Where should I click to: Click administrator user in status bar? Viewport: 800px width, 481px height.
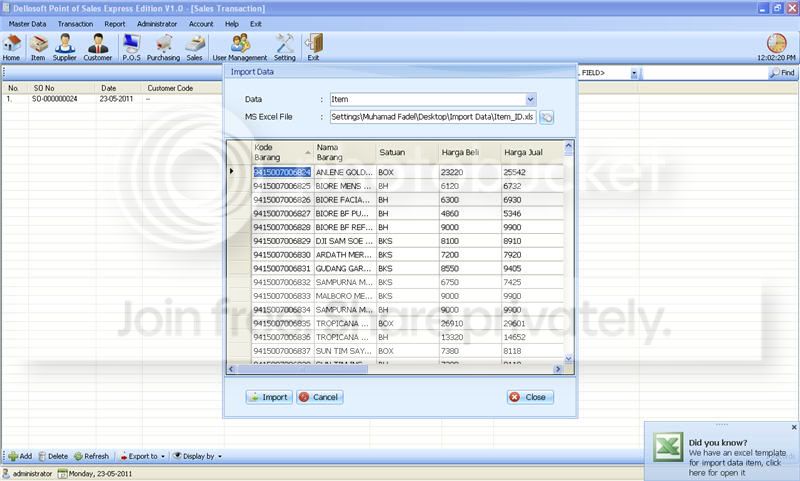pos(28,474)
